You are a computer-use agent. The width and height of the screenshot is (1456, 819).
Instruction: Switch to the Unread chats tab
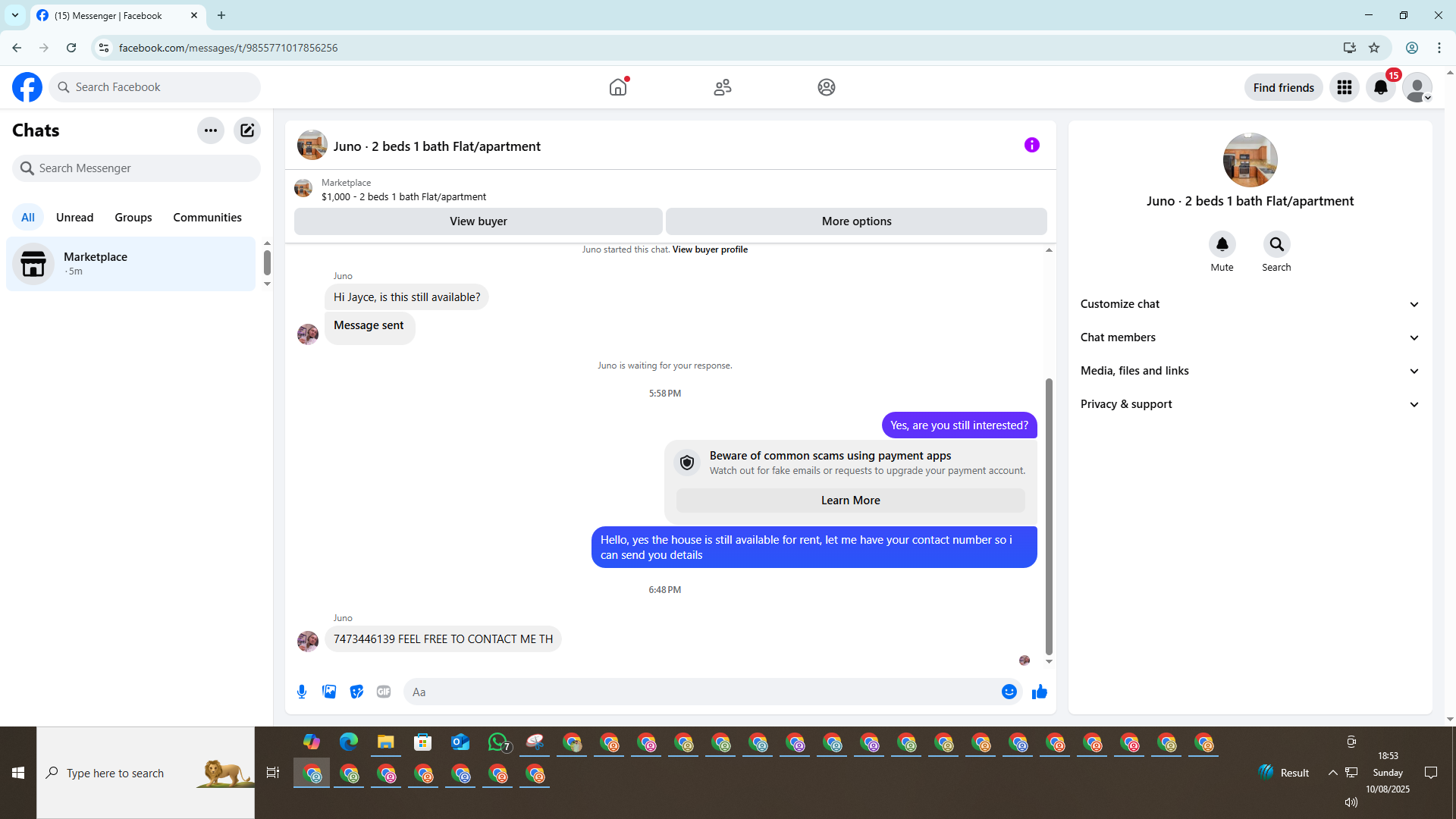point(74,218)
